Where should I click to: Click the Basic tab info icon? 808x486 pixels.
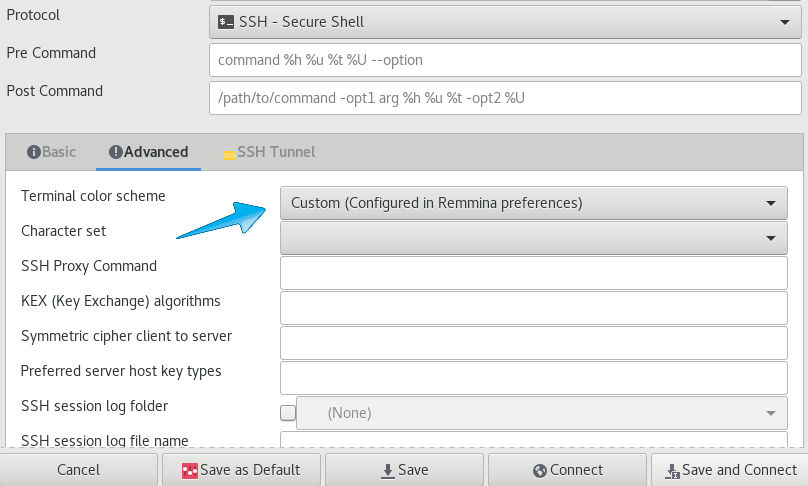click(33, 152)
